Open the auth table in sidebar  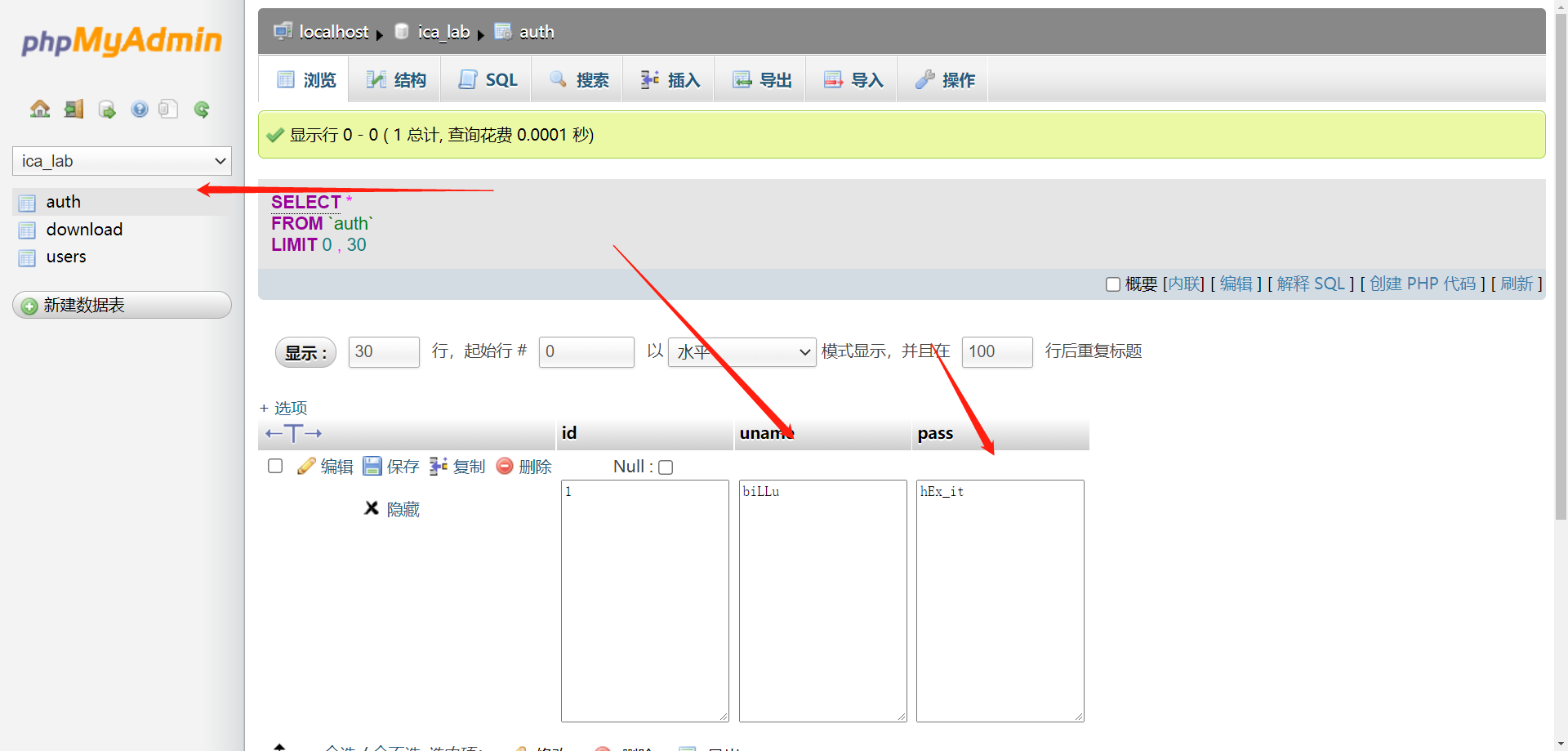pyautogui.click(x=64, y=202)
